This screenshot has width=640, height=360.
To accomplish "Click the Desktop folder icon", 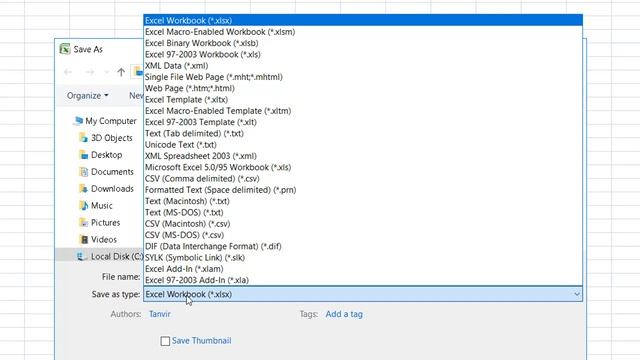I will pyautogui.click(x=83, y=155).
